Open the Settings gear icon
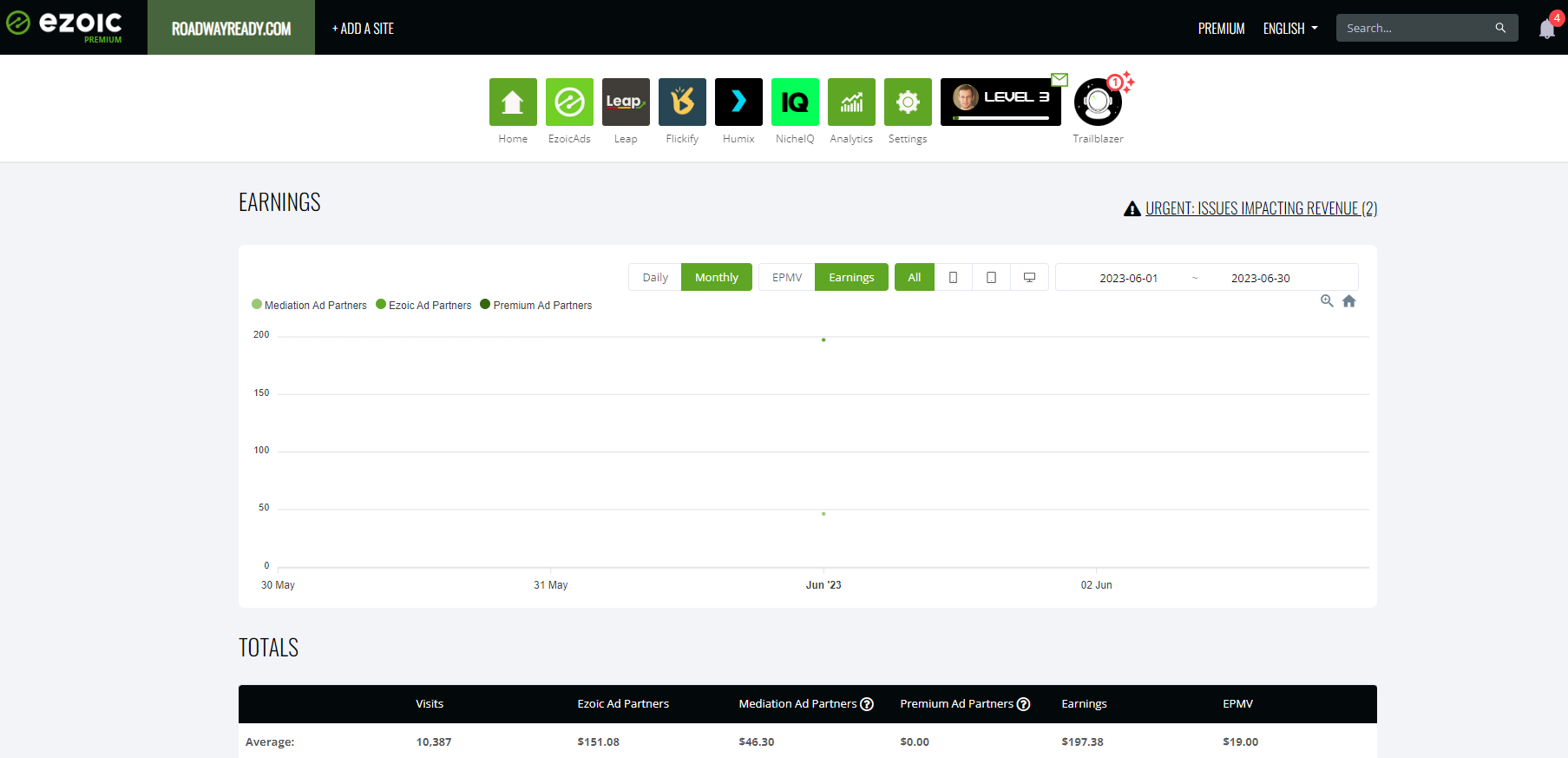Screen dimensions: 1568x758 coord(908,102)
